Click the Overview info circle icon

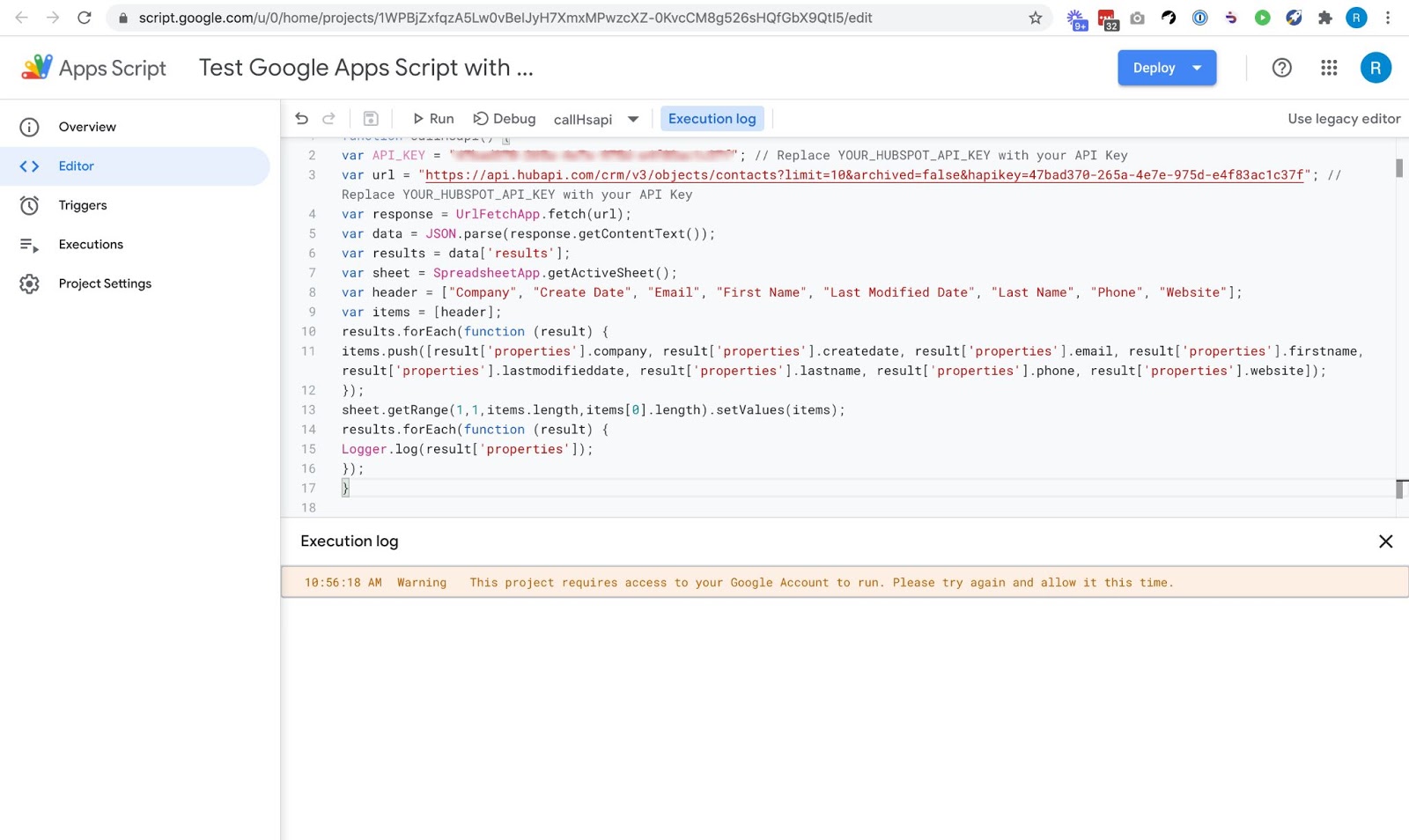[30, 127]
